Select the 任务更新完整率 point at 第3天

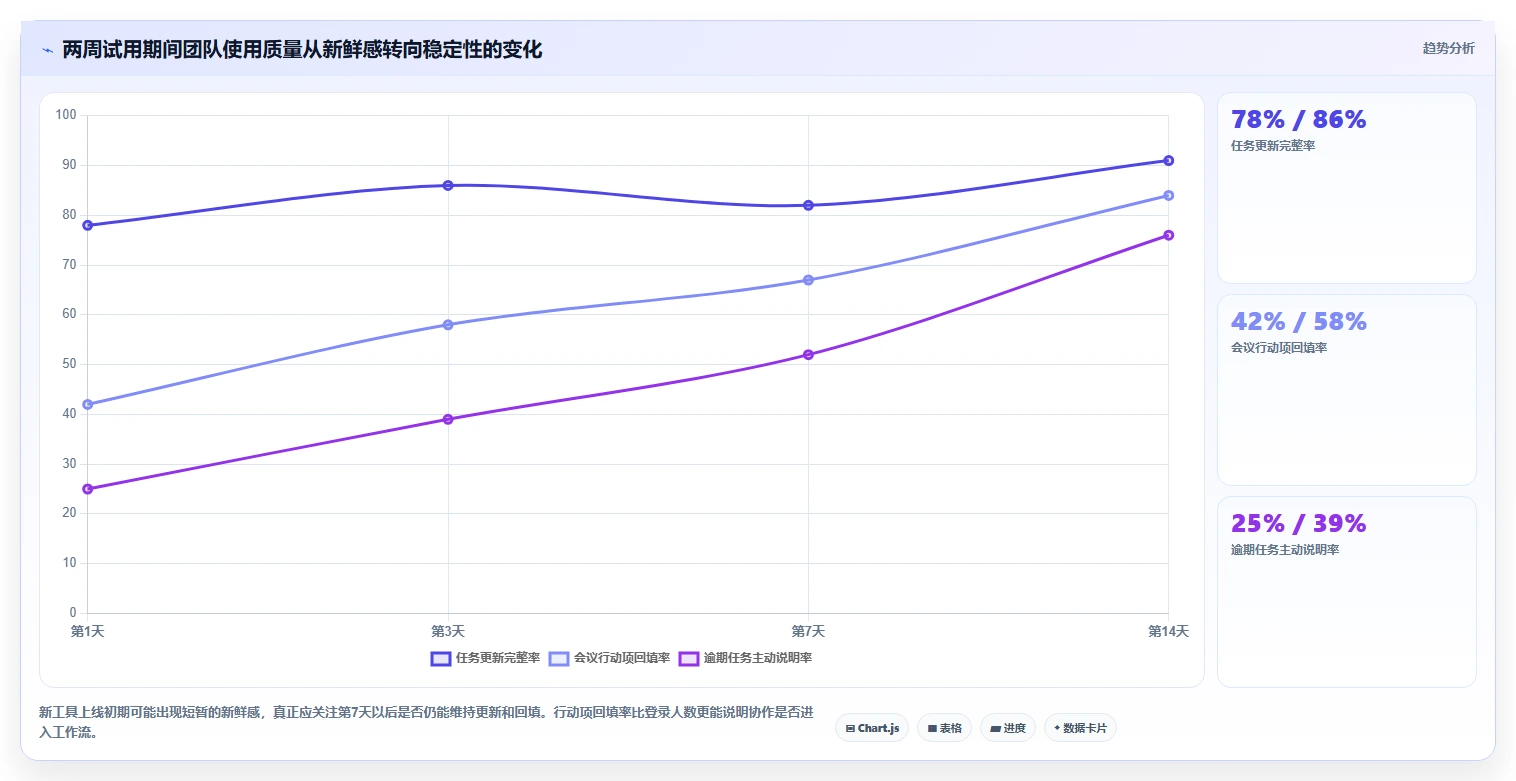448,185
